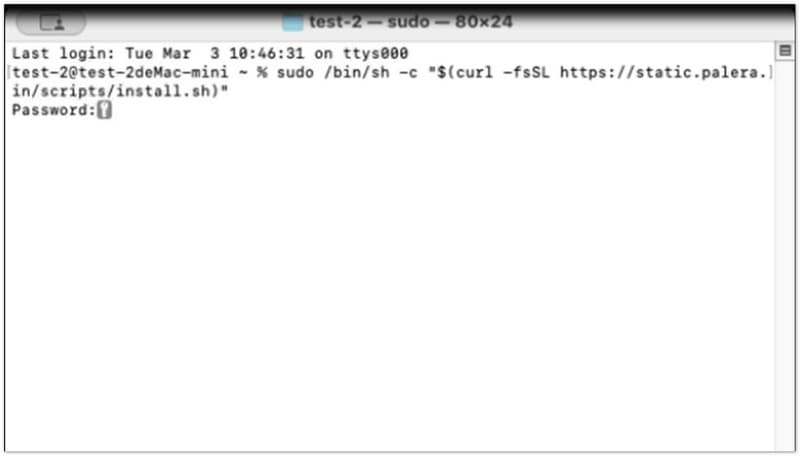Click the test-2@test-2deMac-mini prompt text
Image resolution: width=800 pixels, height=456 pixels.
tap(120, 72)
